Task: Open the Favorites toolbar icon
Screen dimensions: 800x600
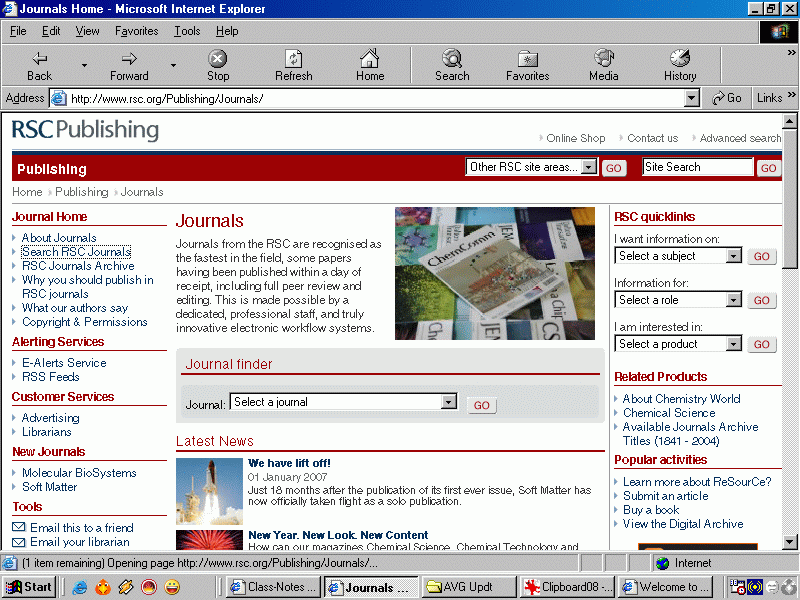Action: (528, 59)
